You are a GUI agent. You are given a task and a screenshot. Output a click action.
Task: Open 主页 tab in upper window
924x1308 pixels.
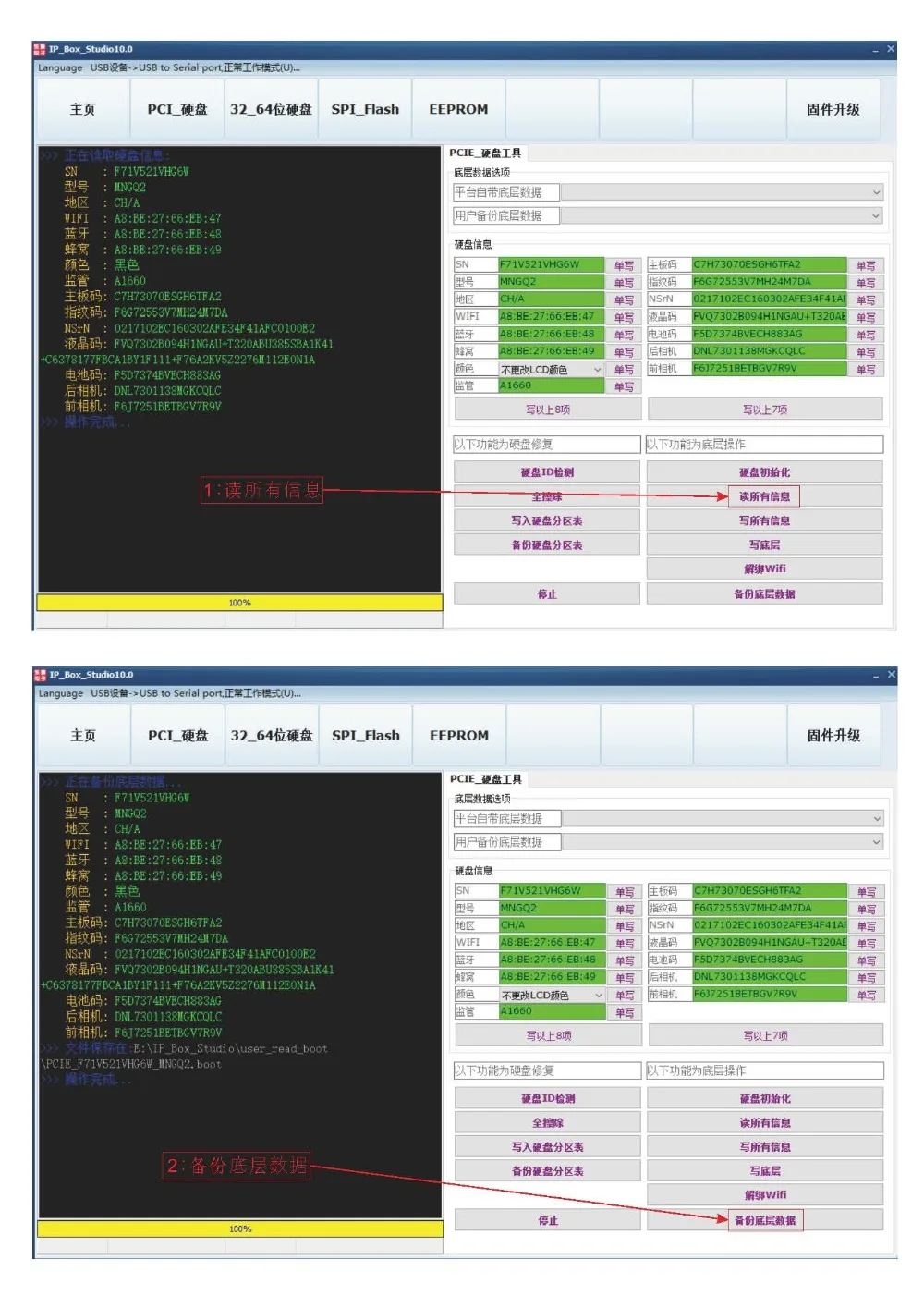click(82, 109)
